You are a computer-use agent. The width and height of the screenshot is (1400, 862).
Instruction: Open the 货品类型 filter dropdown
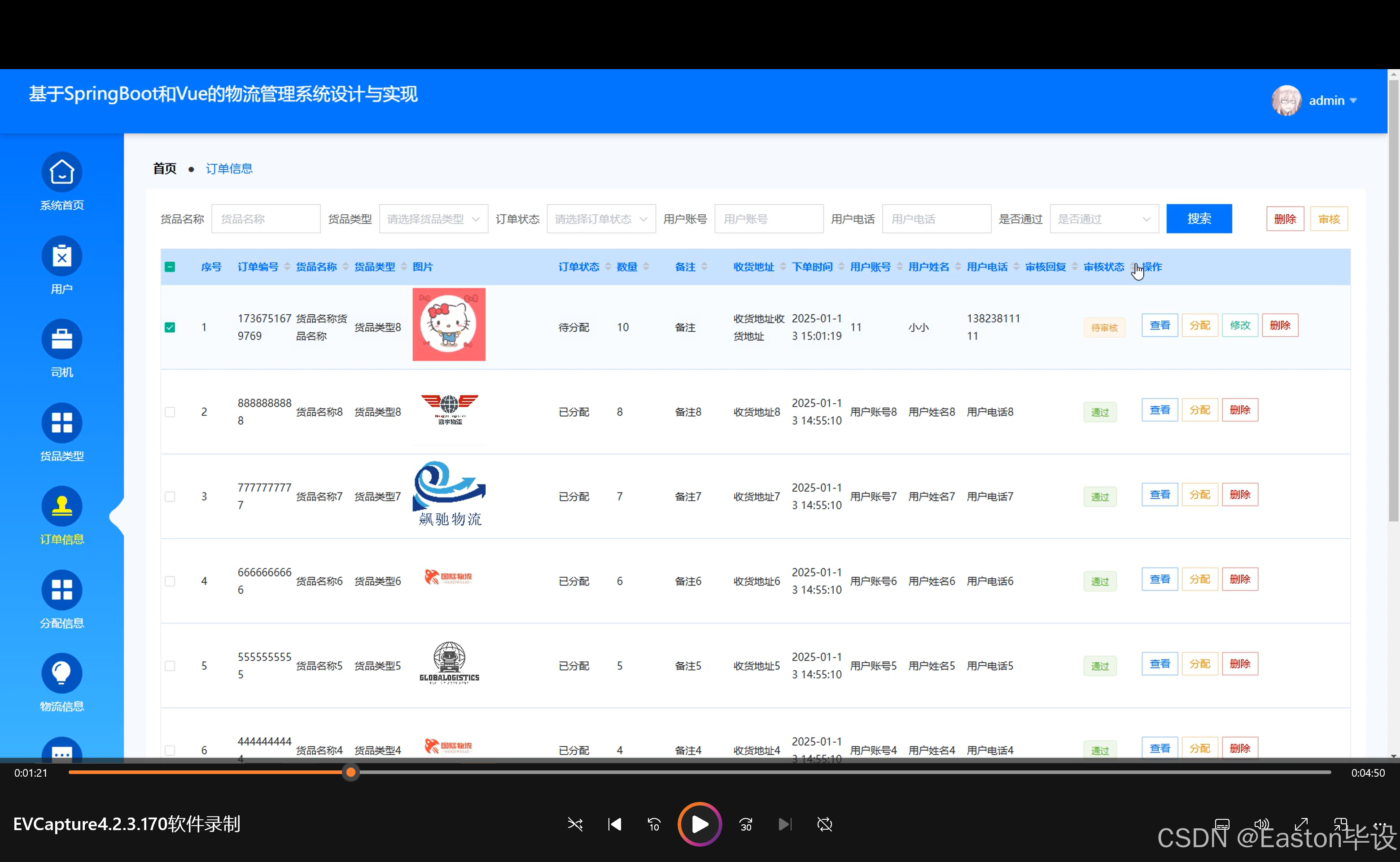(x=433, y=219)
